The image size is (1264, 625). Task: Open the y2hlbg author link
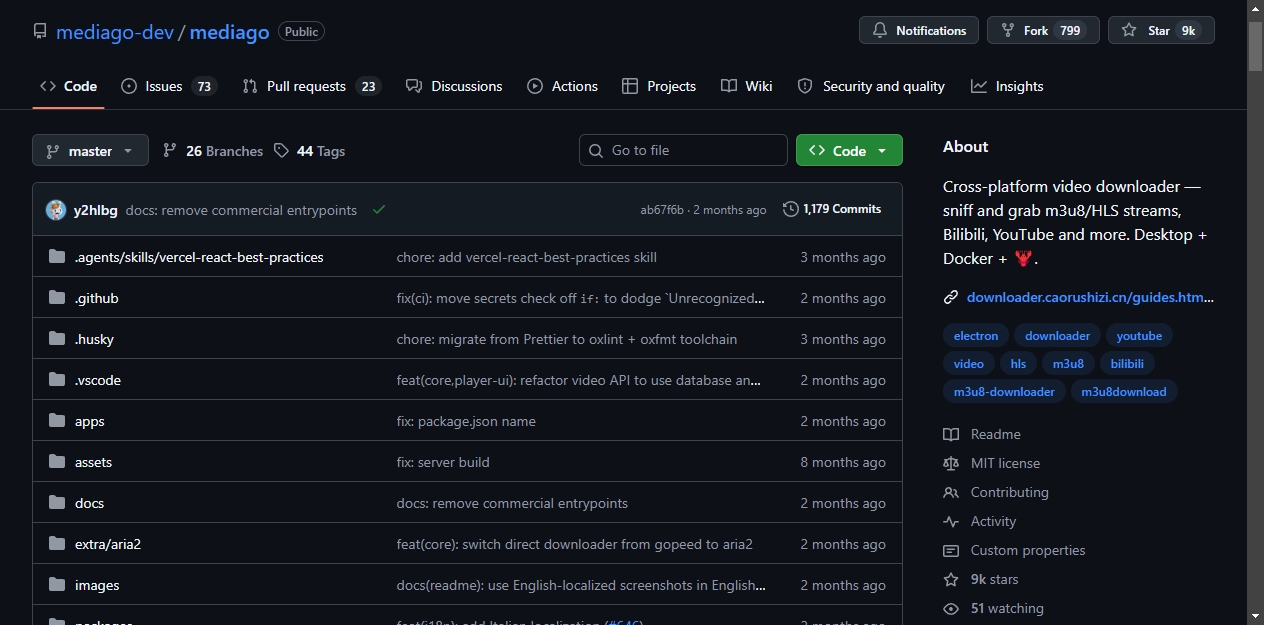pos(96,210)
